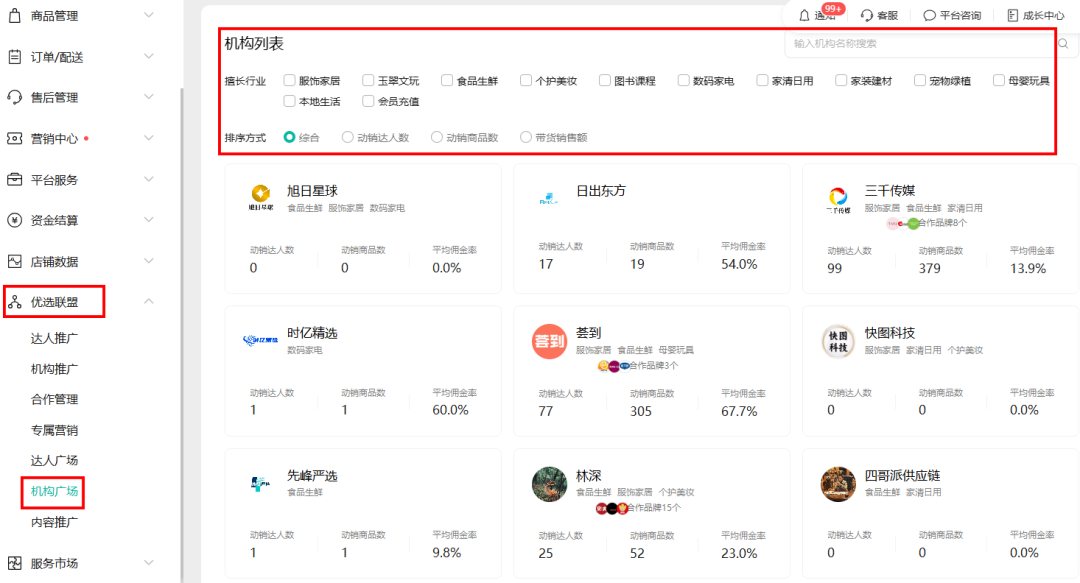
Task: Select 动销达人数 sort radio button
Action: tap(348, 137)
